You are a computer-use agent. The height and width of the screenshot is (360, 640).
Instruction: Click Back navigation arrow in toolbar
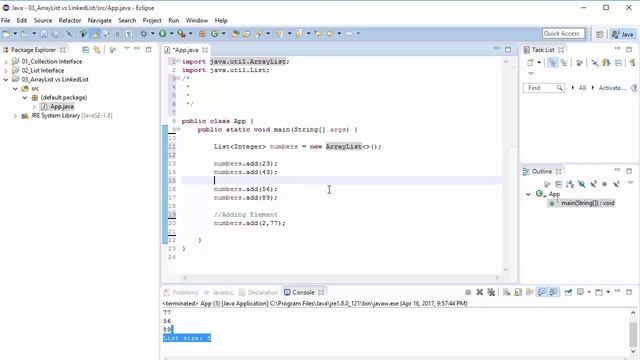(x=330, y=34)
